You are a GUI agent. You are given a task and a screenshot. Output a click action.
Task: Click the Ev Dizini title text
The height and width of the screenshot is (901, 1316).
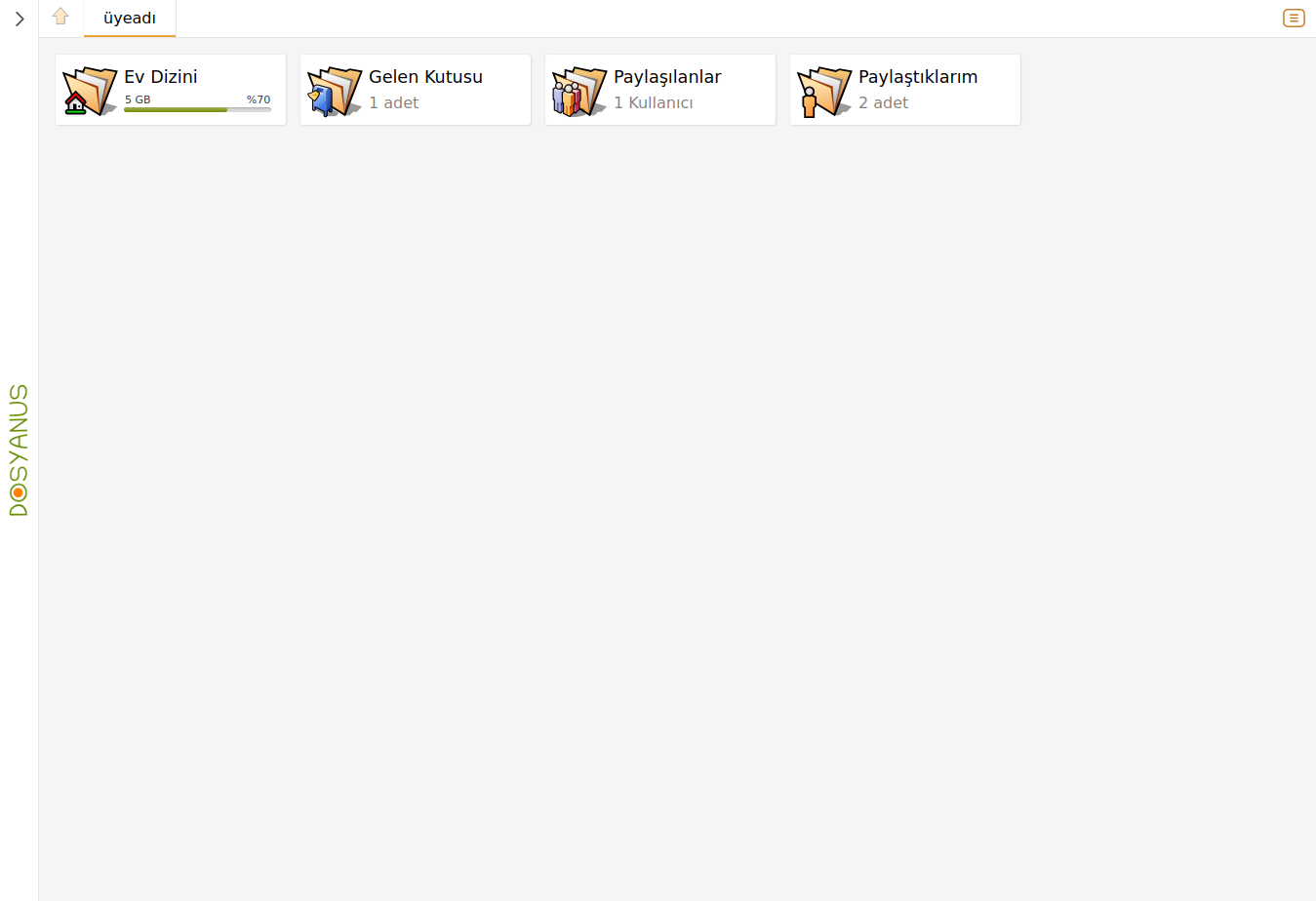[161, 77]
